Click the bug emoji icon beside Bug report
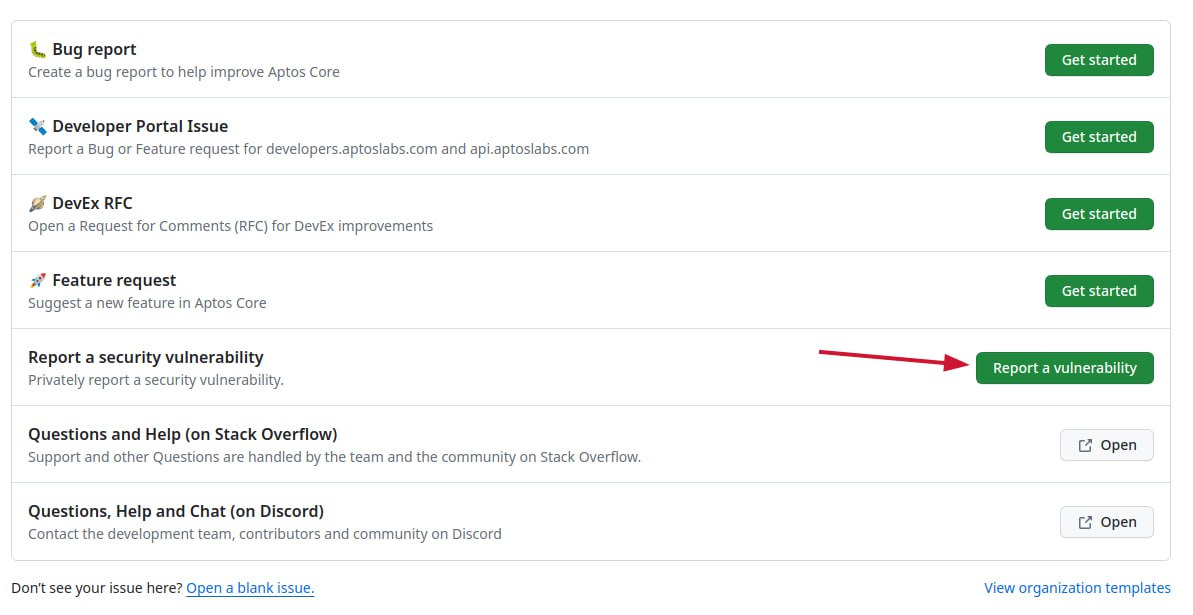Viewport: 1193px width, 615px height. [x=38, y=50]
